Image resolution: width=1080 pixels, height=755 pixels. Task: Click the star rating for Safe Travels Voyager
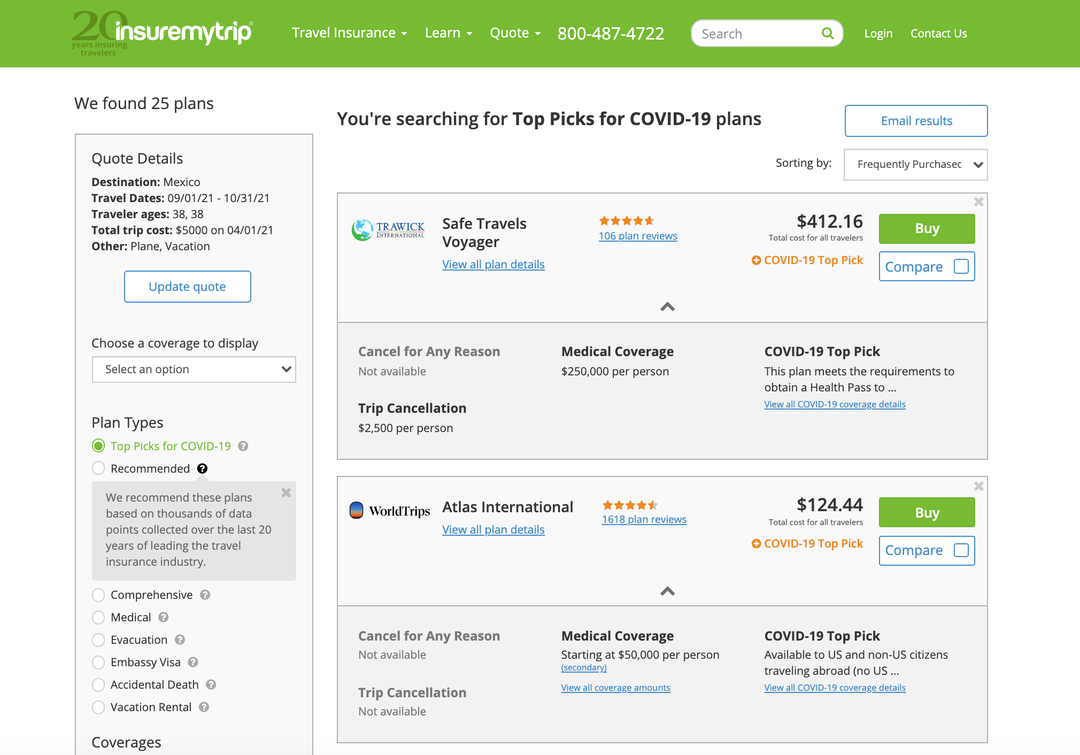pos(626,220)
